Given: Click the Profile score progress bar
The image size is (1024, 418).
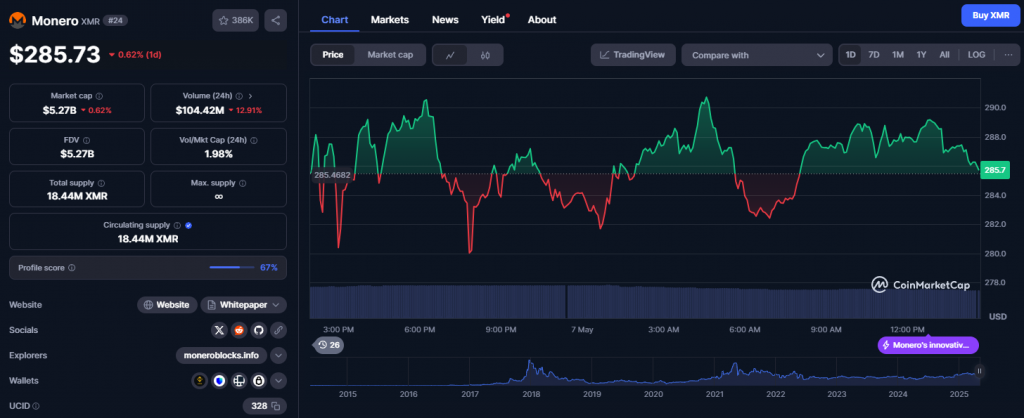Looking at the screenshot, I should pos(232,268).
